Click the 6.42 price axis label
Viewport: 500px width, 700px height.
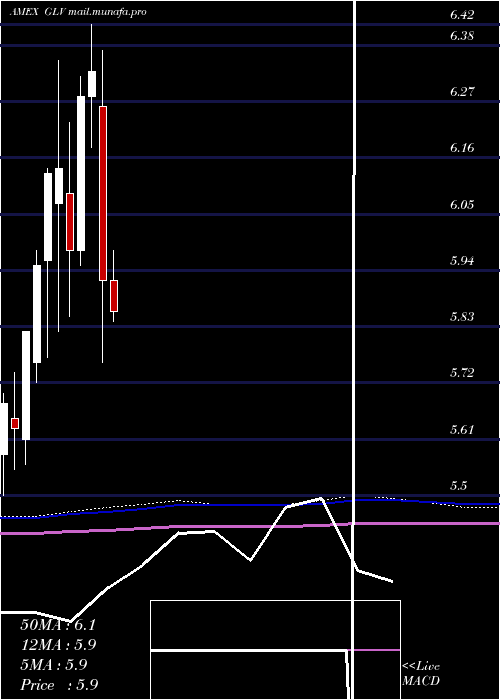[462, 15]
